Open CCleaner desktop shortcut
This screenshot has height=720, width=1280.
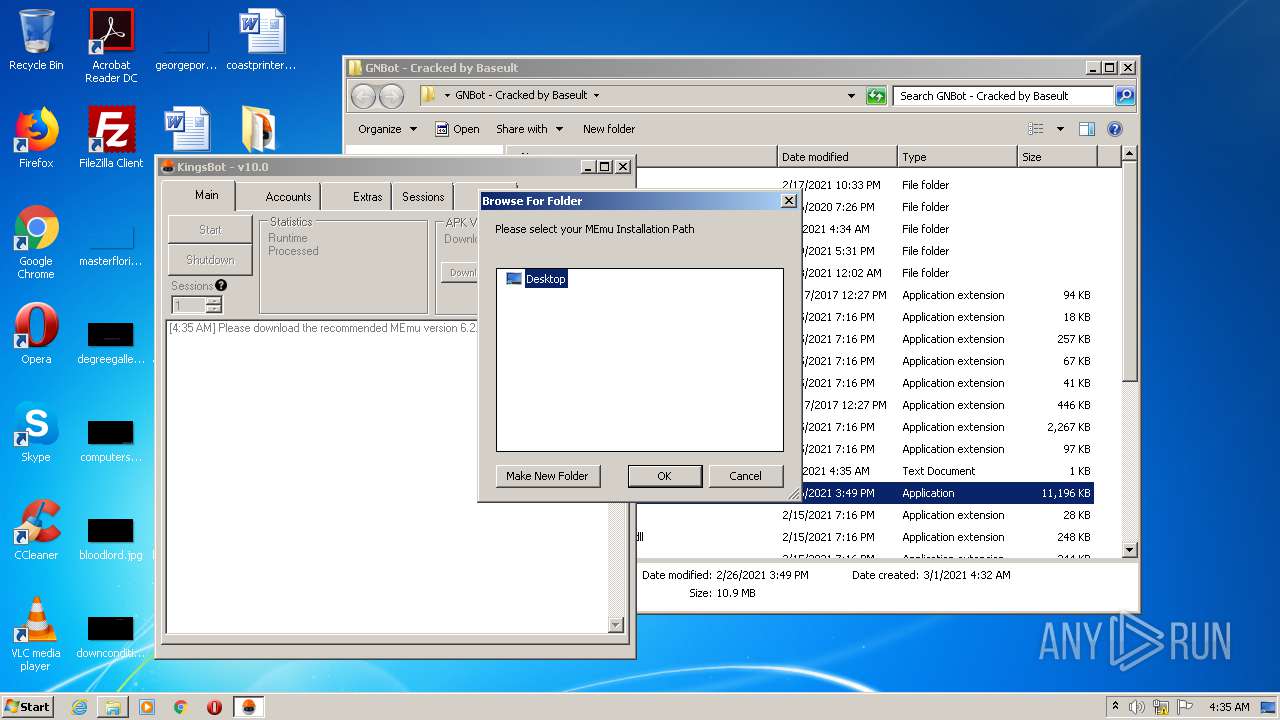(36, 530)
